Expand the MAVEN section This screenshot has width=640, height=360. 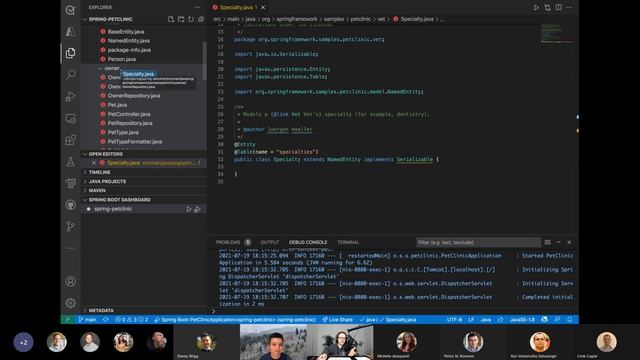(94, 191)
